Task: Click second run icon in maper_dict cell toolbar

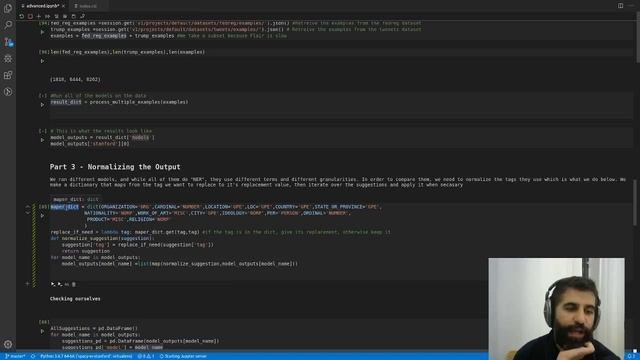Action: point(60,284)
